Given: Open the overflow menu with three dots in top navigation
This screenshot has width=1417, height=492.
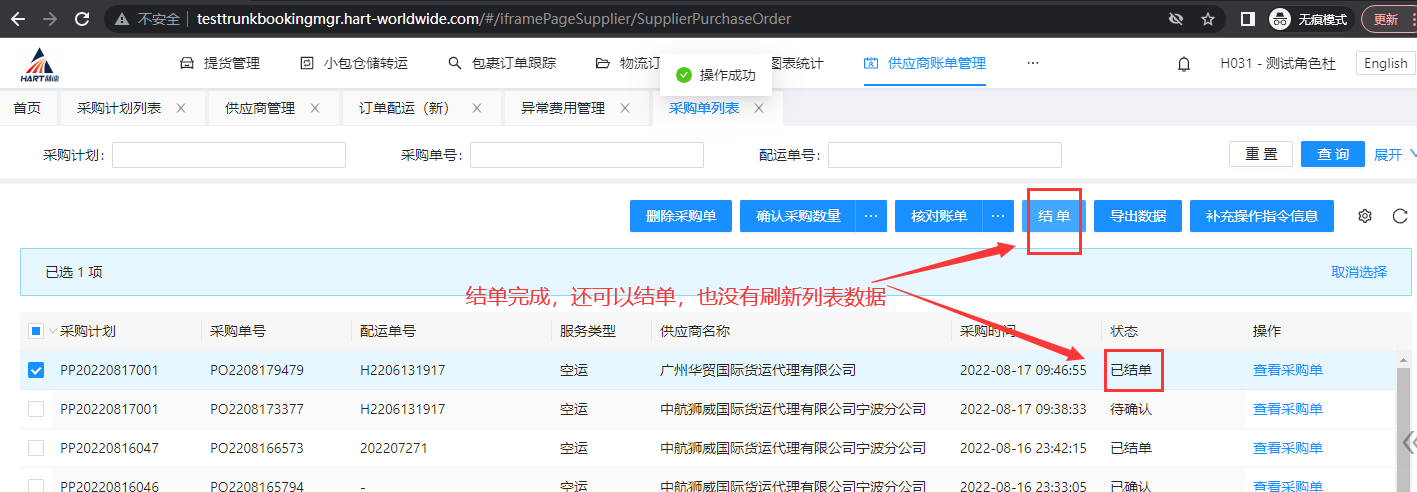Looking at the screenshot, I should [1032, 64].
